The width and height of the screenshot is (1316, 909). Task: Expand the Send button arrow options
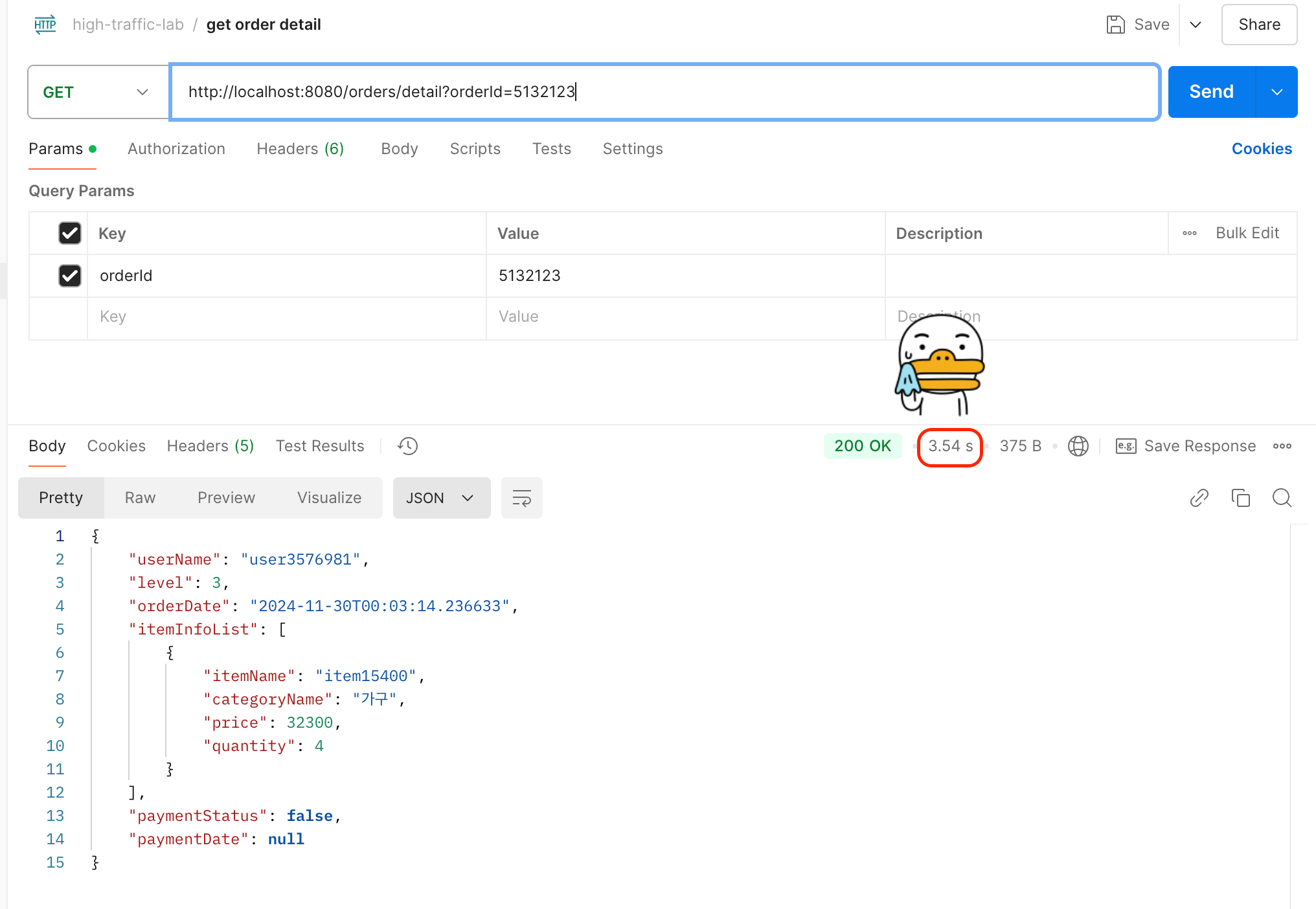1276,92
